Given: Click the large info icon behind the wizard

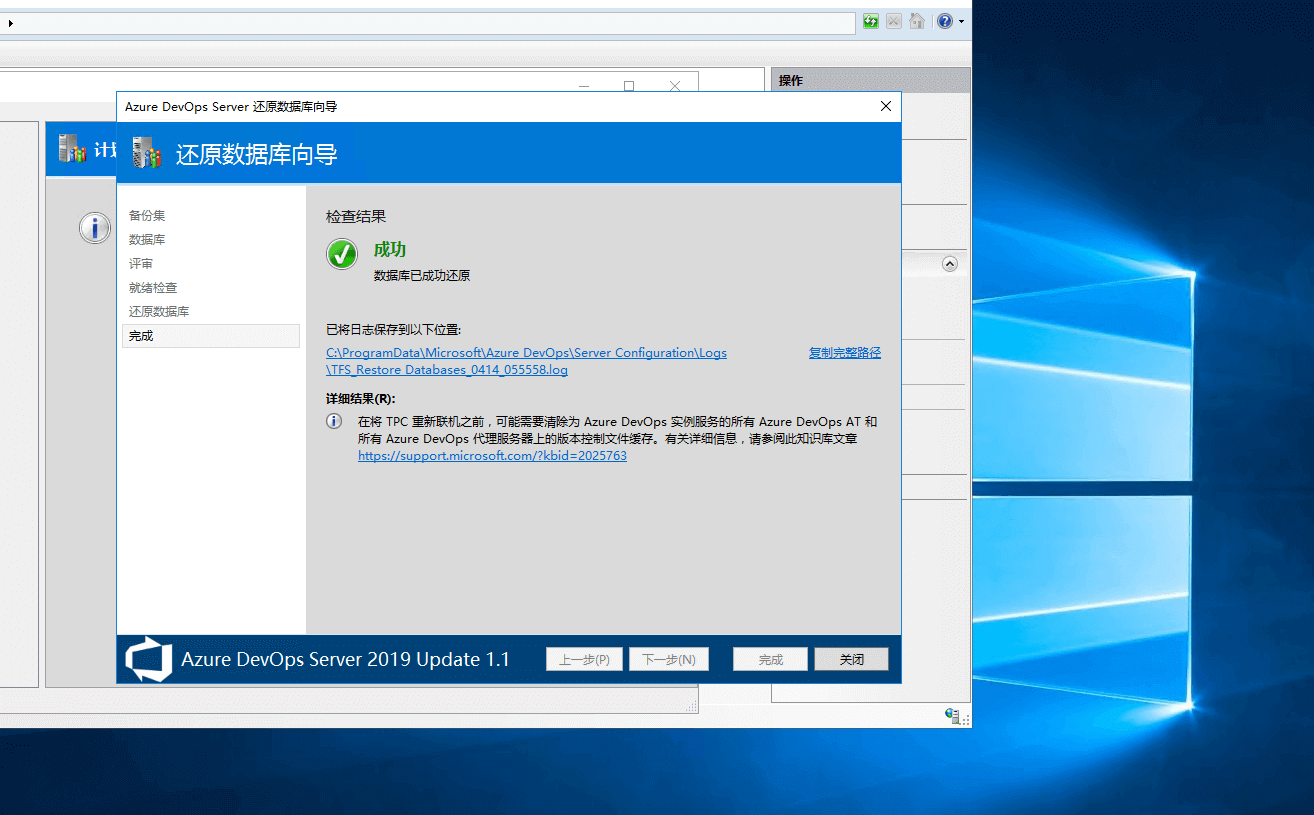Looking at the screenshot, I should click(95, 228).
